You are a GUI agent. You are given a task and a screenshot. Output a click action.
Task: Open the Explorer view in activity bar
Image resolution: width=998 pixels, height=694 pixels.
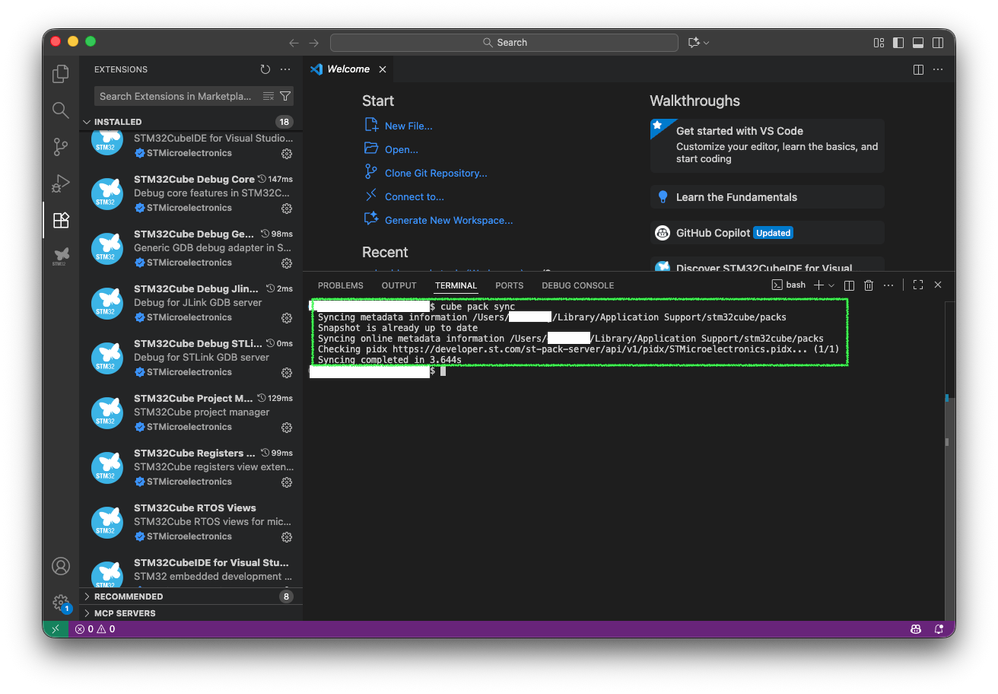coord(60,74)
